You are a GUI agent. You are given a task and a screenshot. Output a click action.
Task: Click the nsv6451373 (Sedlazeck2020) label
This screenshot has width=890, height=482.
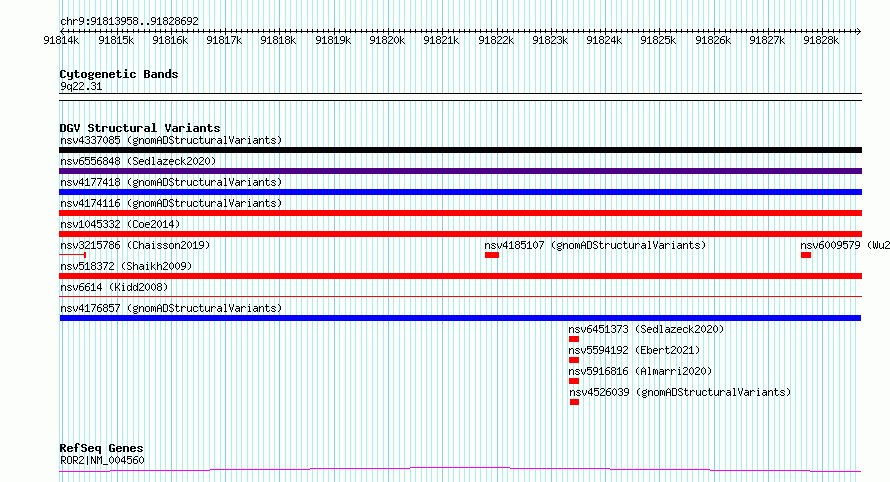point(646,329)
